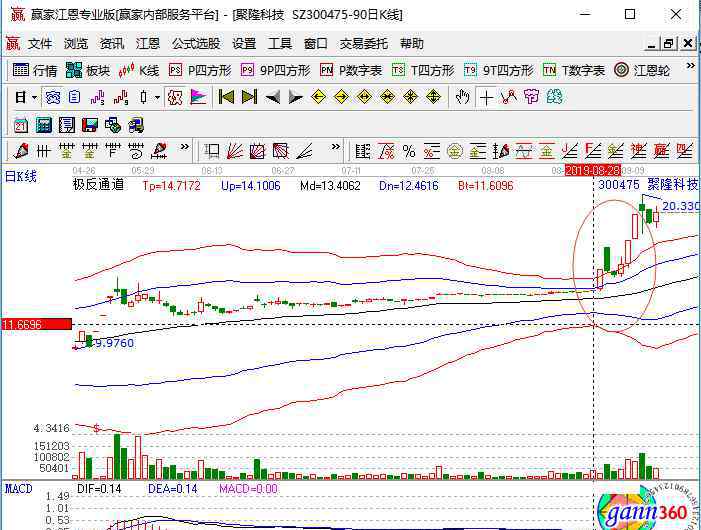Open the 窗口 menu

coord(316,44)
